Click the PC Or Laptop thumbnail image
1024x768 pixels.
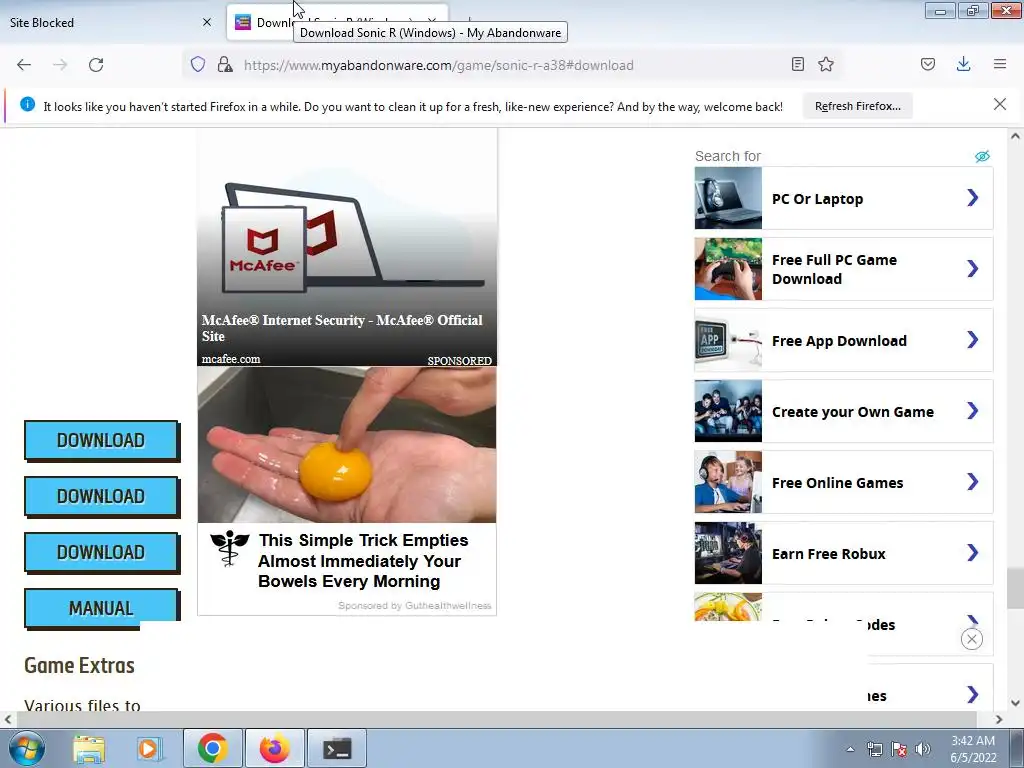coord(728,198)
